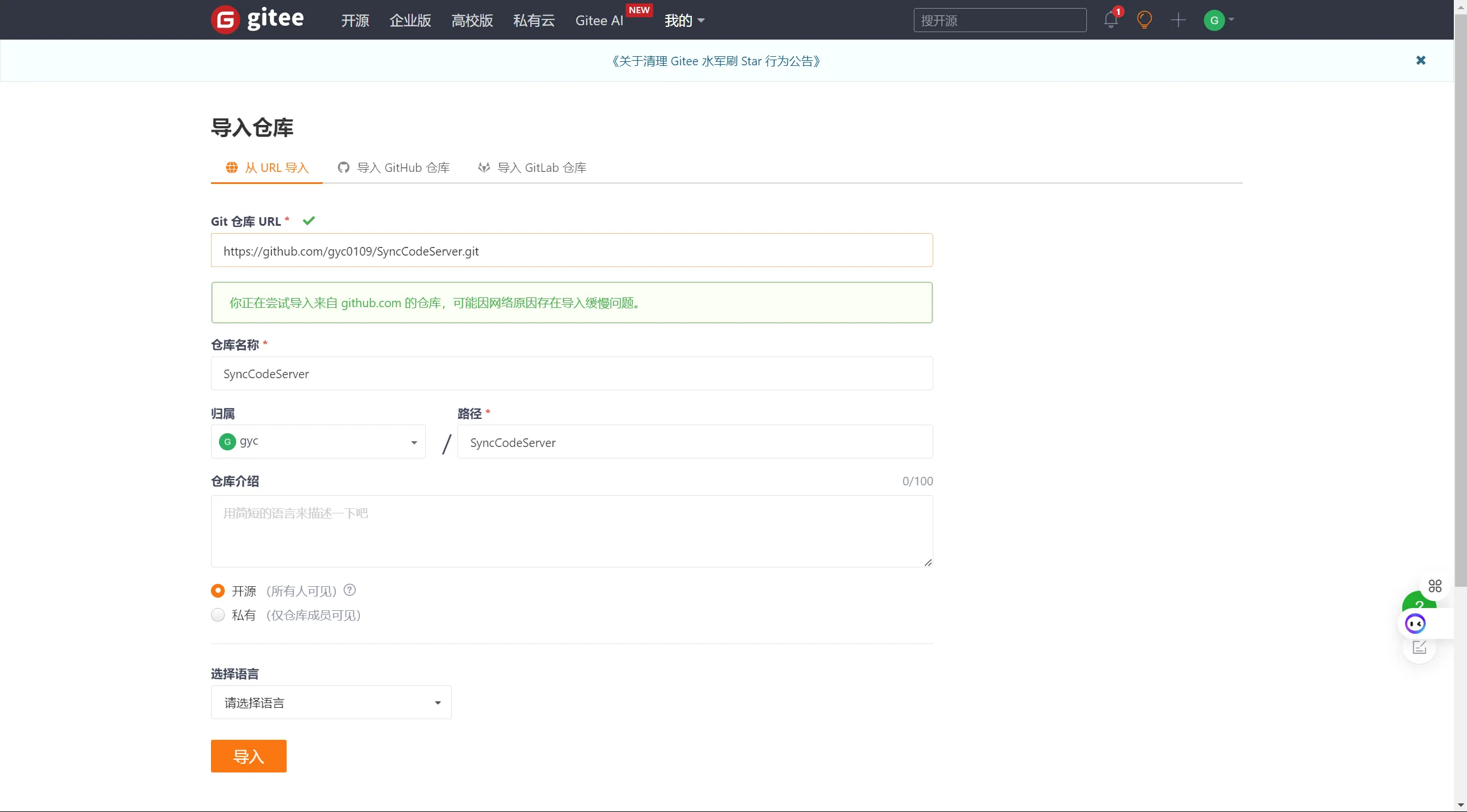Click the Gitee logo icon
1467x812 pixels.
point(225,20)
